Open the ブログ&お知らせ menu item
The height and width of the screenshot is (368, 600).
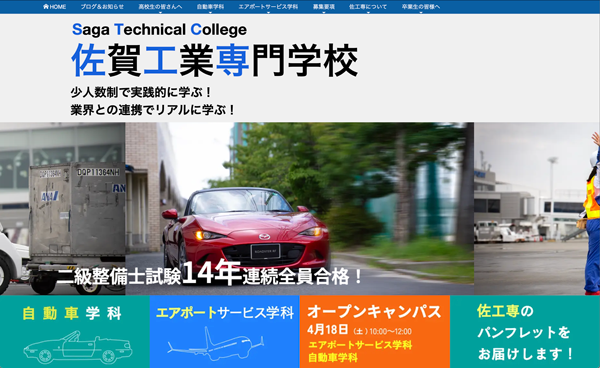(x=102, y=7)
